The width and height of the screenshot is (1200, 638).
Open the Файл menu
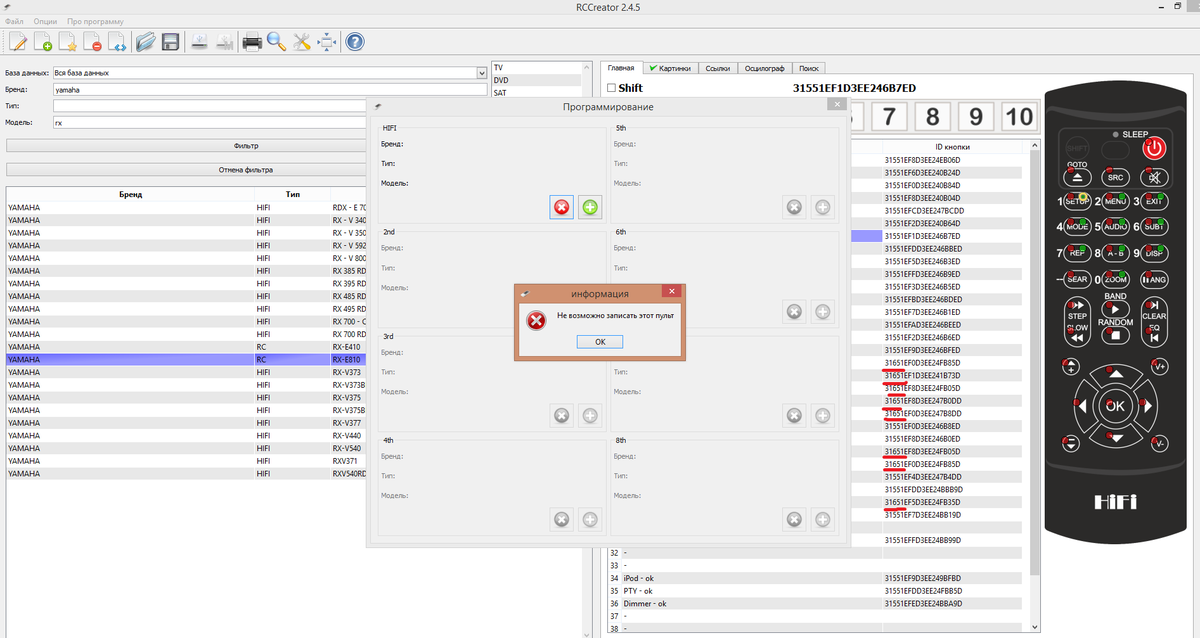coord(15,21)
